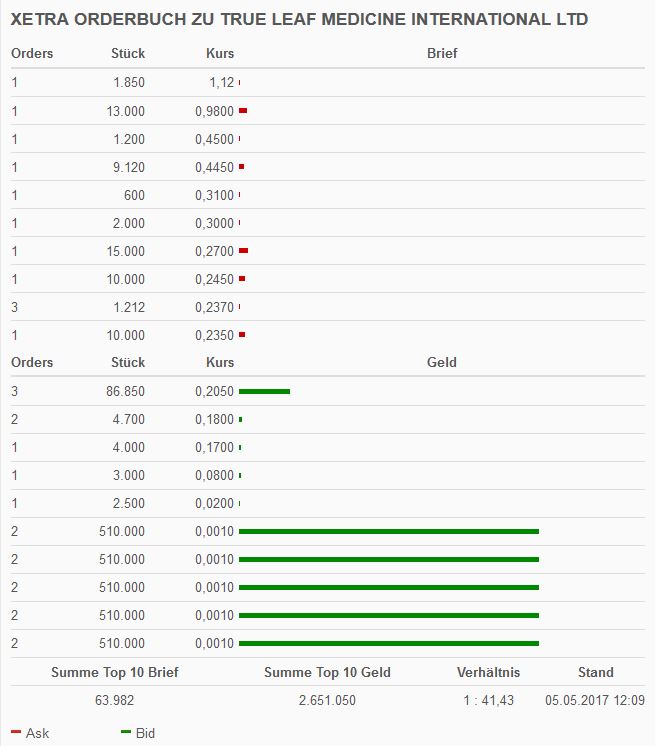655x746 pixels.
Task: Select the ask price 1,12
Action: (221, 83)
